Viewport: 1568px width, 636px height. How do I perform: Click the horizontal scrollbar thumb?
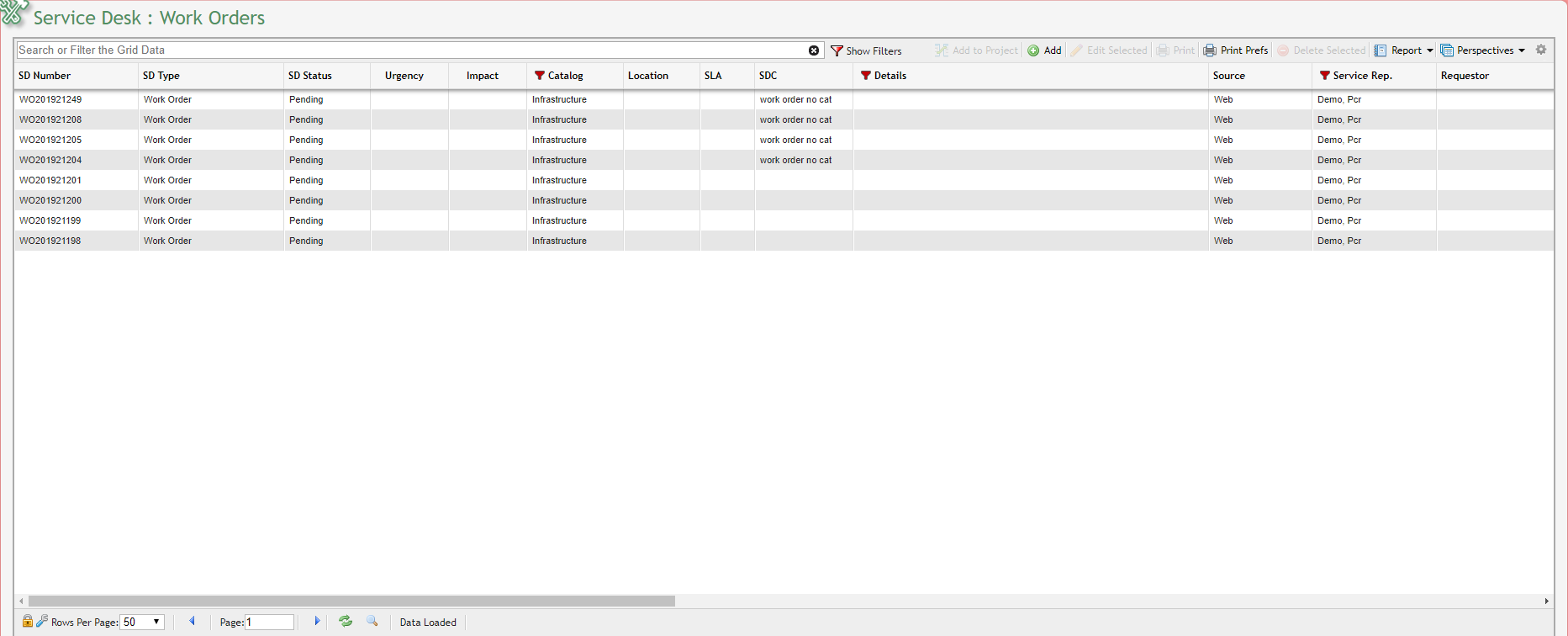[351, 601]
